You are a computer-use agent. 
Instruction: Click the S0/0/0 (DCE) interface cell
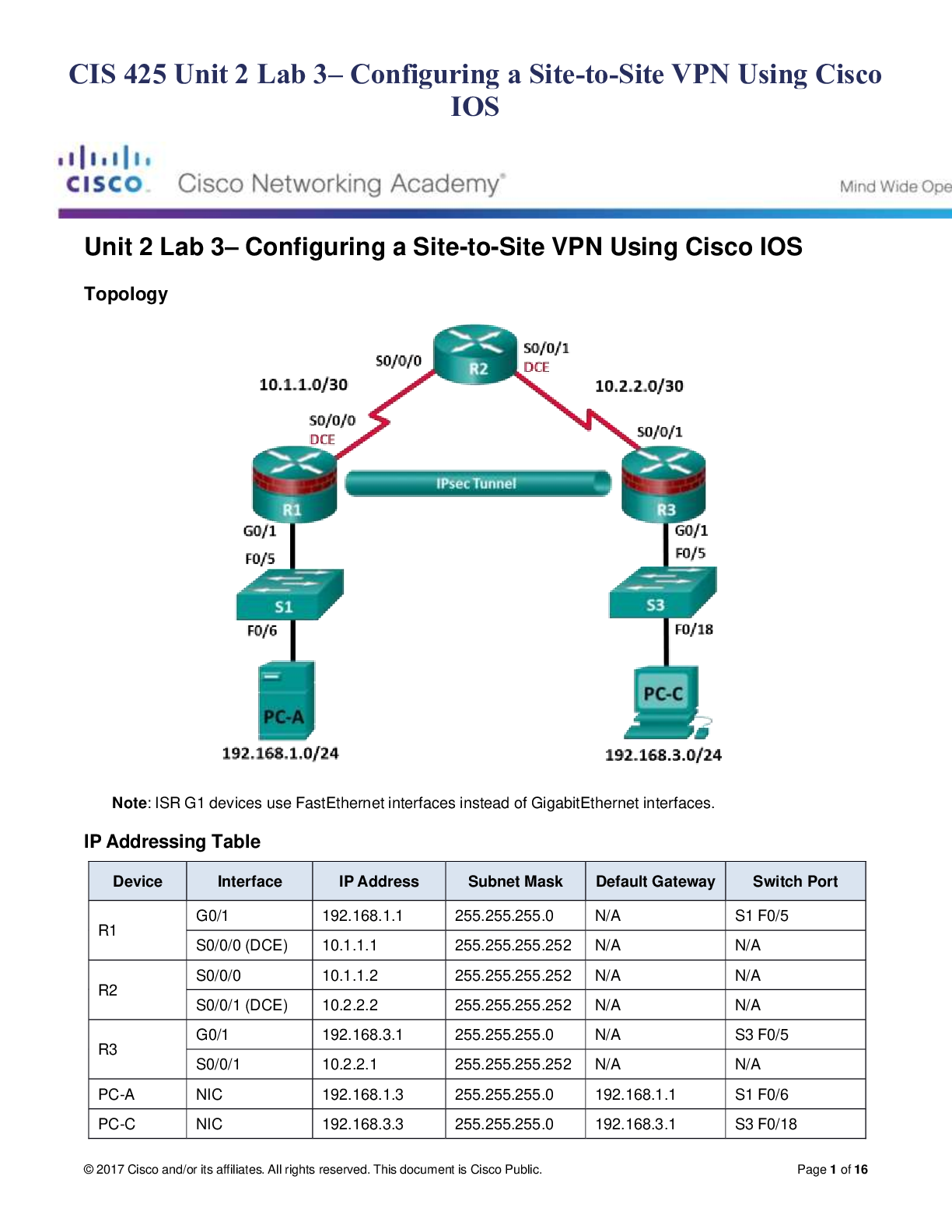point(250,945)
